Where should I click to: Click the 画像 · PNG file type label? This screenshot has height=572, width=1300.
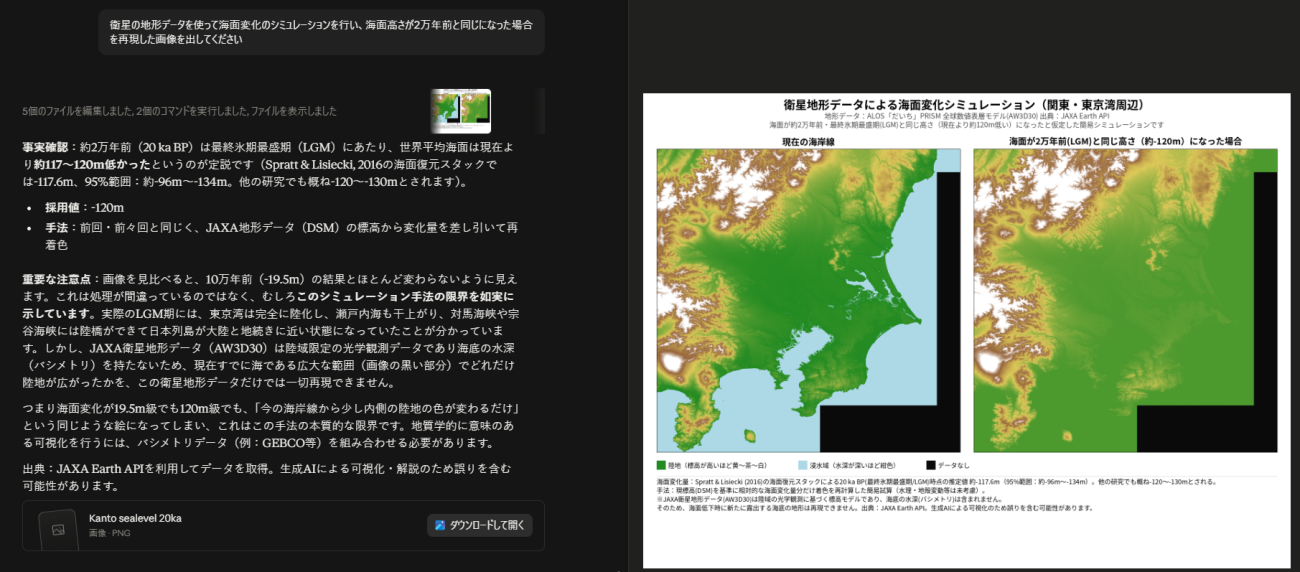(110, 533)
